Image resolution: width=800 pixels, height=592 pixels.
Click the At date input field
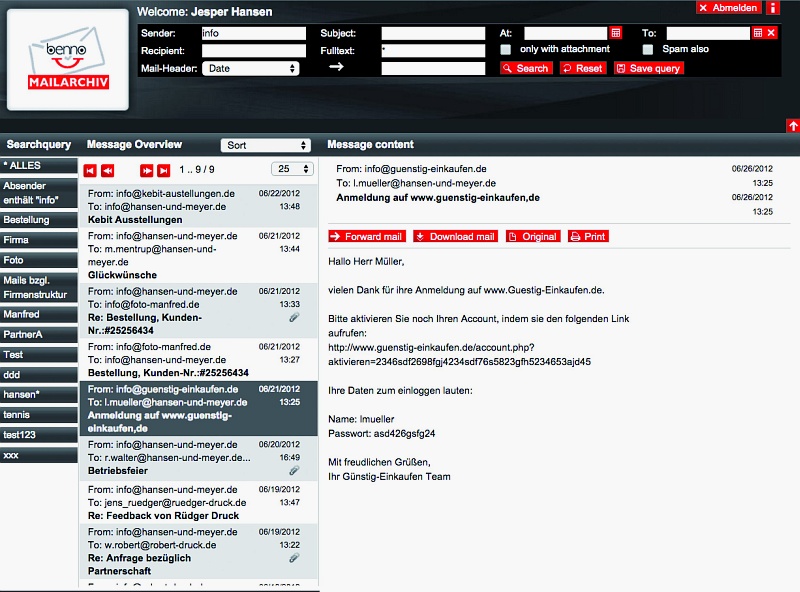click(x=566, y=33)
